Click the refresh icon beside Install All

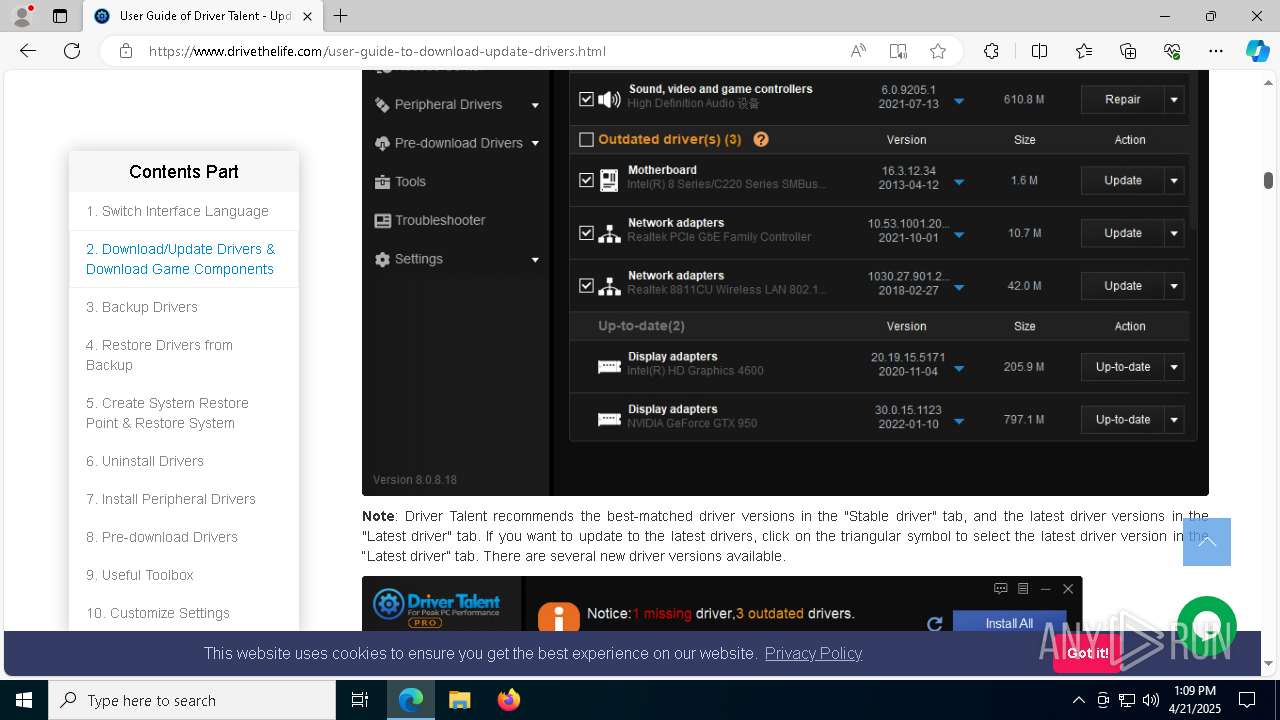click(935, 624)
